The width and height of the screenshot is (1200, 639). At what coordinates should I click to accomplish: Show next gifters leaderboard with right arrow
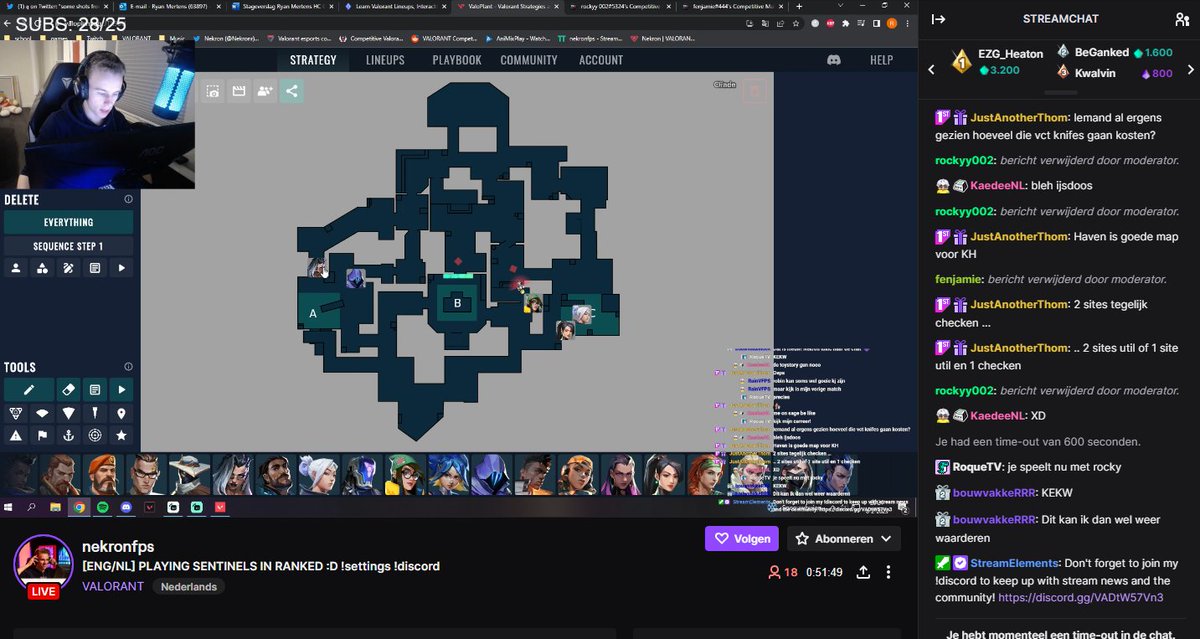click(x=1191, y=69)
